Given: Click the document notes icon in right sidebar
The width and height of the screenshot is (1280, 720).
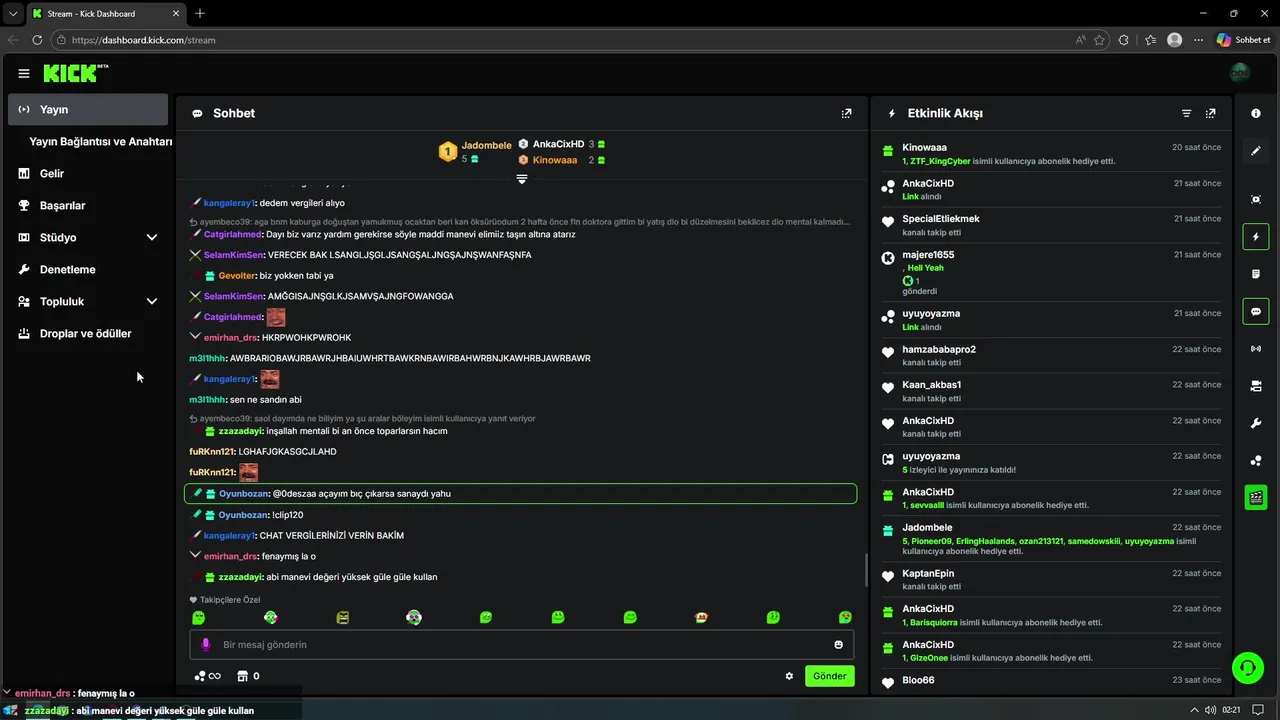Looking at the screenshot, I should coord(1256,274).
